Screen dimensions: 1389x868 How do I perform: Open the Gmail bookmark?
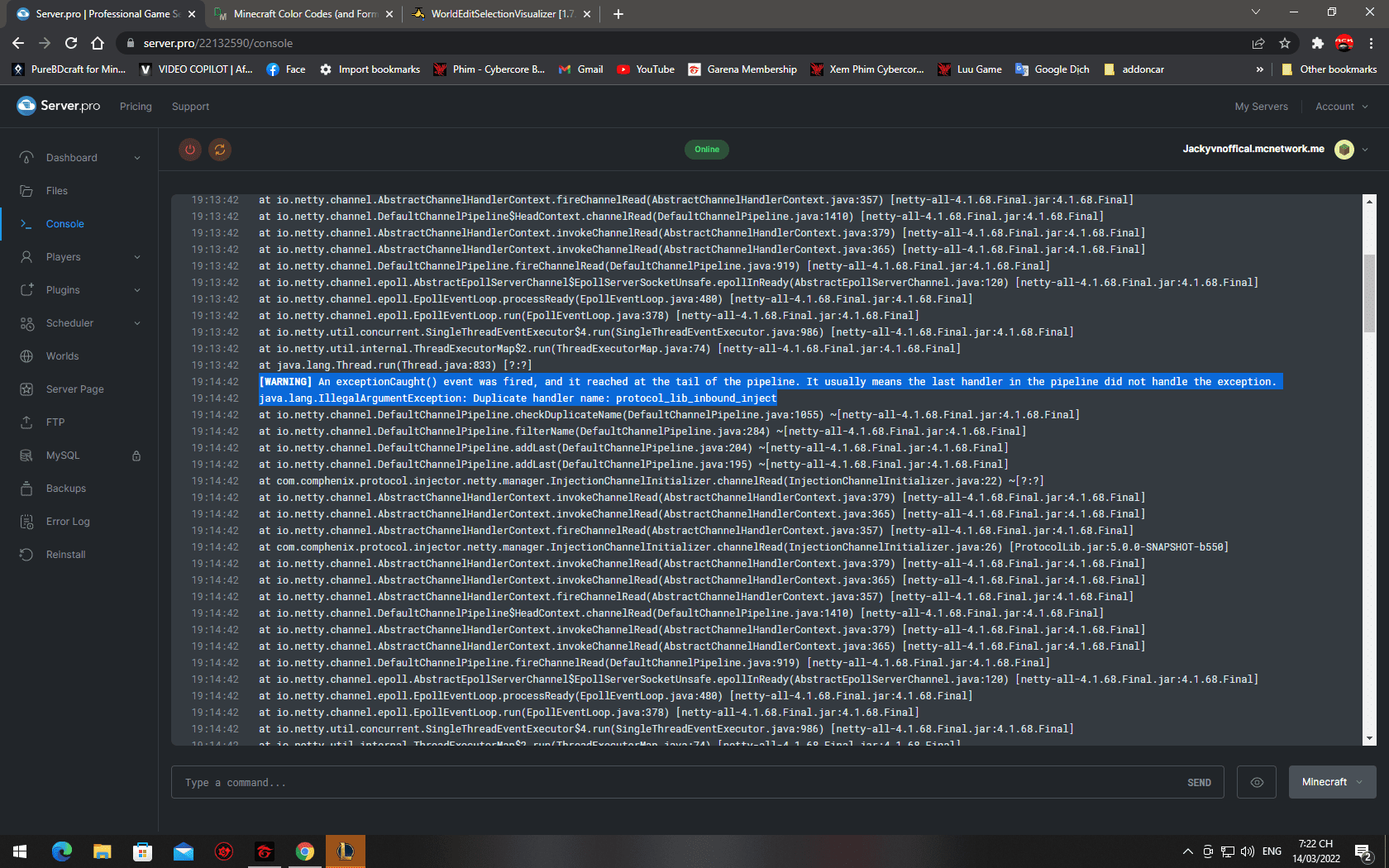580,69
